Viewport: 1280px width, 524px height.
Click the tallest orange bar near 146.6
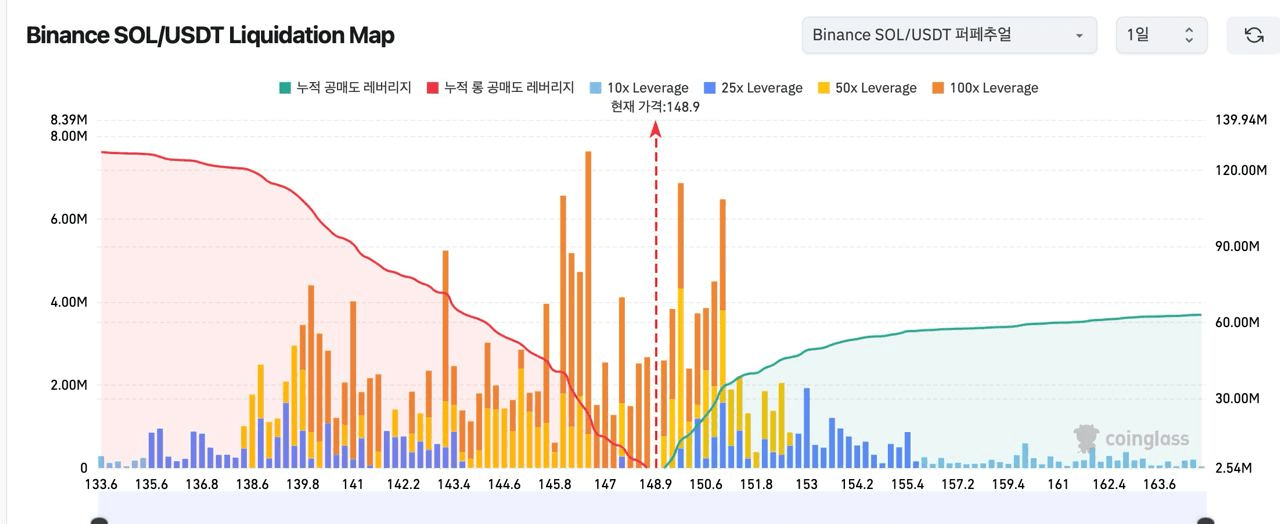coord(588,310)
